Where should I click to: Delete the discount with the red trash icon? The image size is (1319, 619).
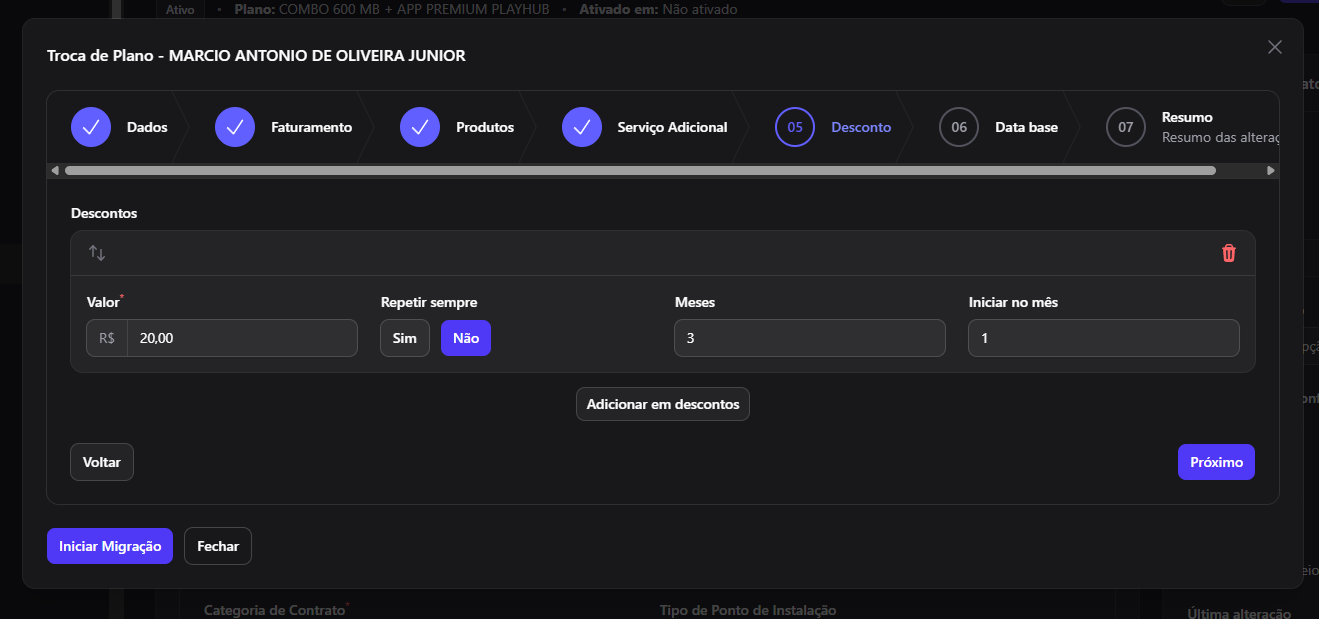point(1229,253)
